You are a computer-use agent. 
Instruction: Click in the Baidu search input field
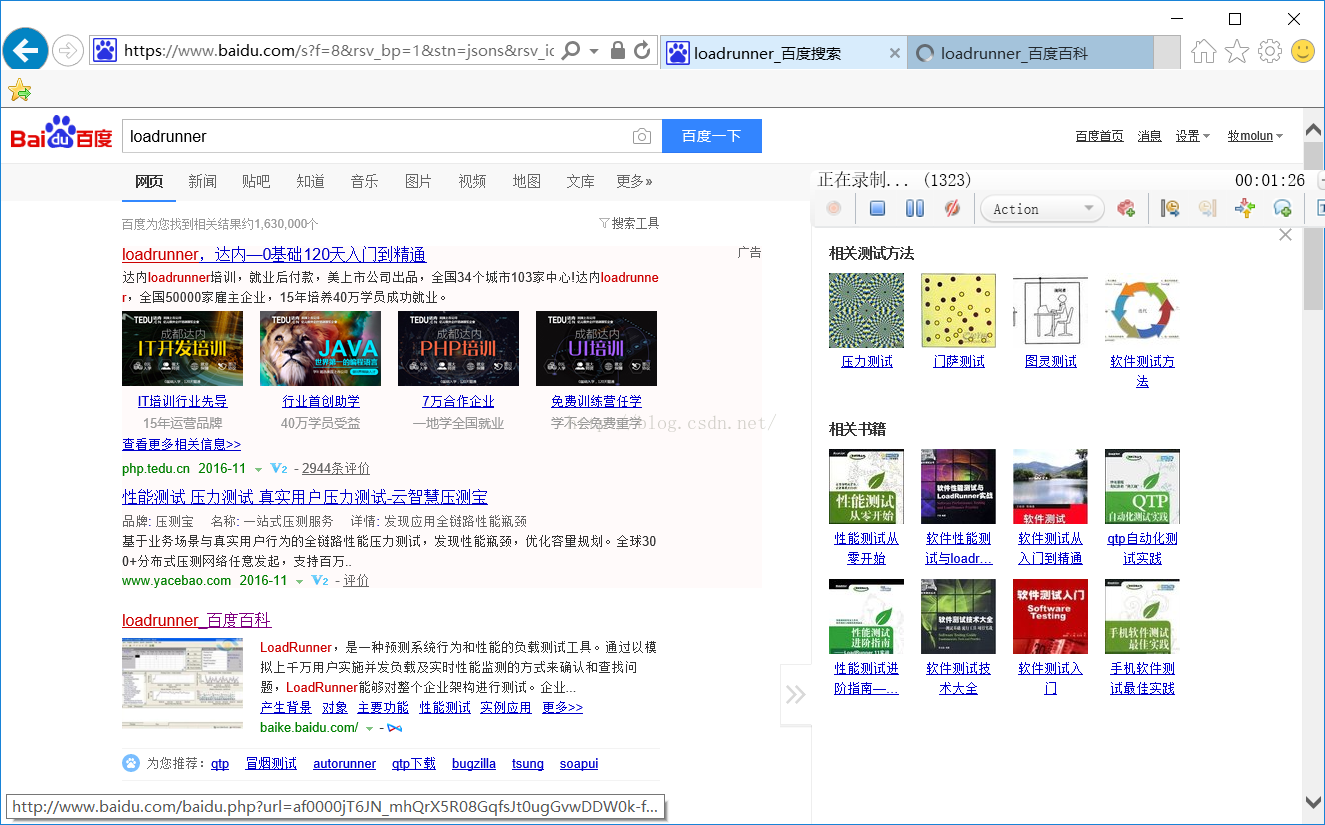[376, 136]
